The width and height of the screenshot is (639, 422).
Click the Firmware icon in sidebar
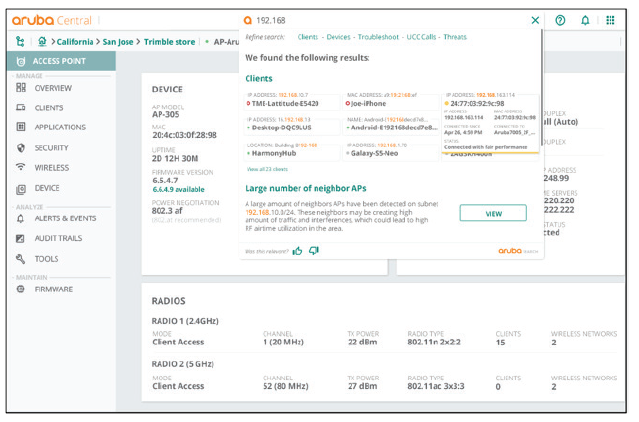tap(20, 289)
